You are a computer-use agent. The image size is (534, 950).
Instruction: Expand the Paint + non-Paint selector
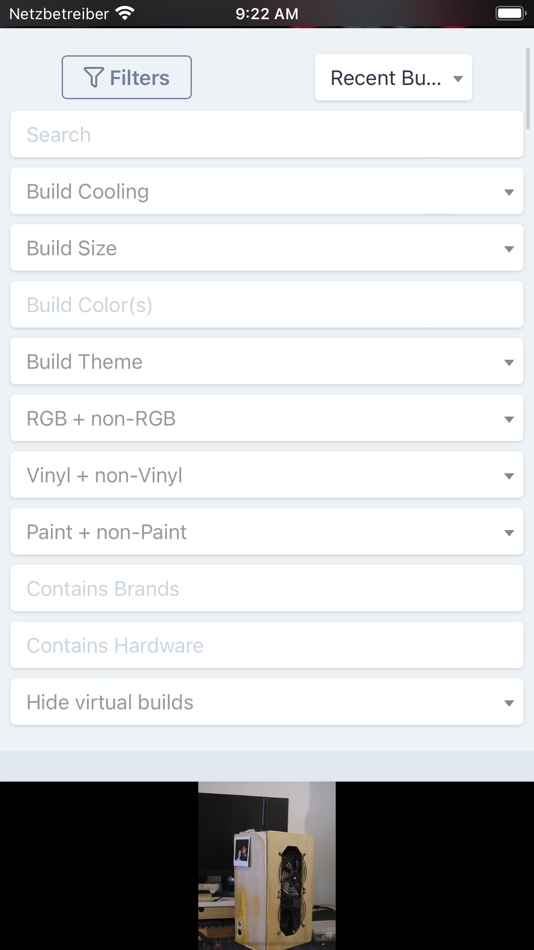click(267, 531)
